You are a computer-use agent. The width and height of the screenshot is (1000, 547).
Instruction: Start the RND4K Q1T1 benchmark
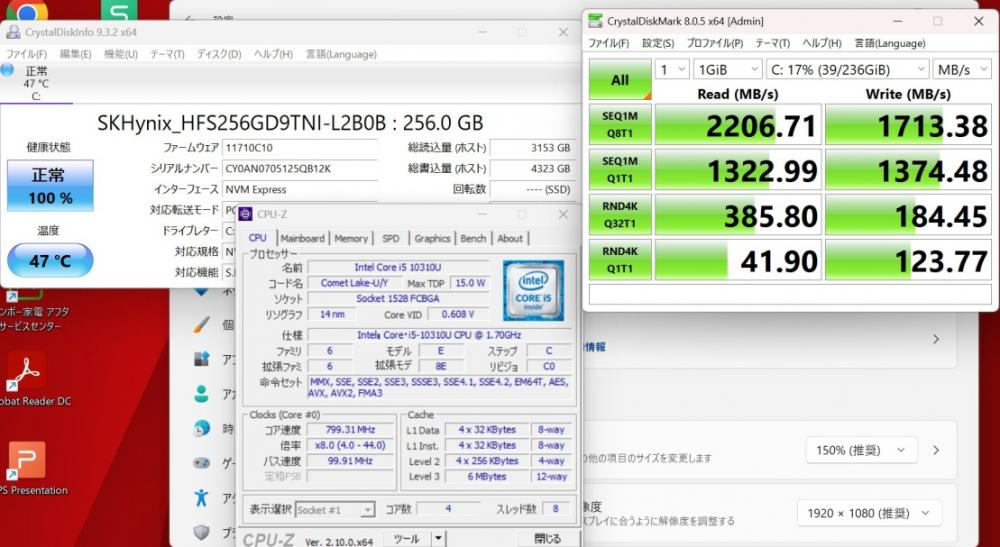pyautogui.click(x=619, y=260)
